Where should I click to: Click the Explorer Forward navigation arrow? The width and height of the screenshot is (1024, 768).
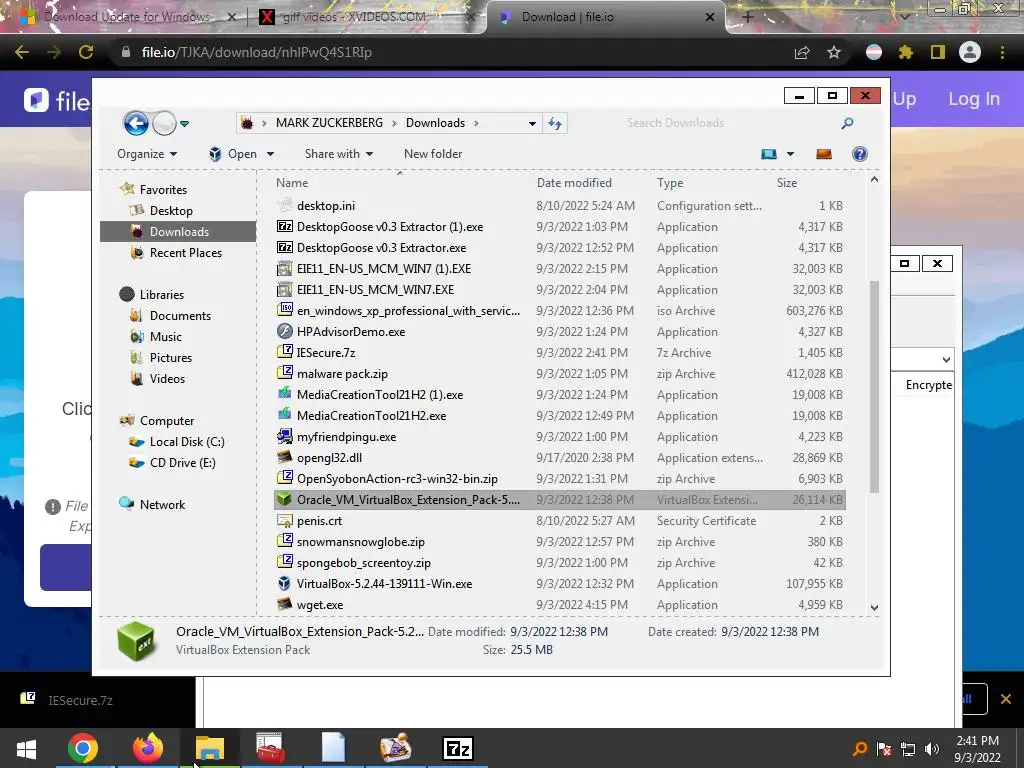pos(165,123)
